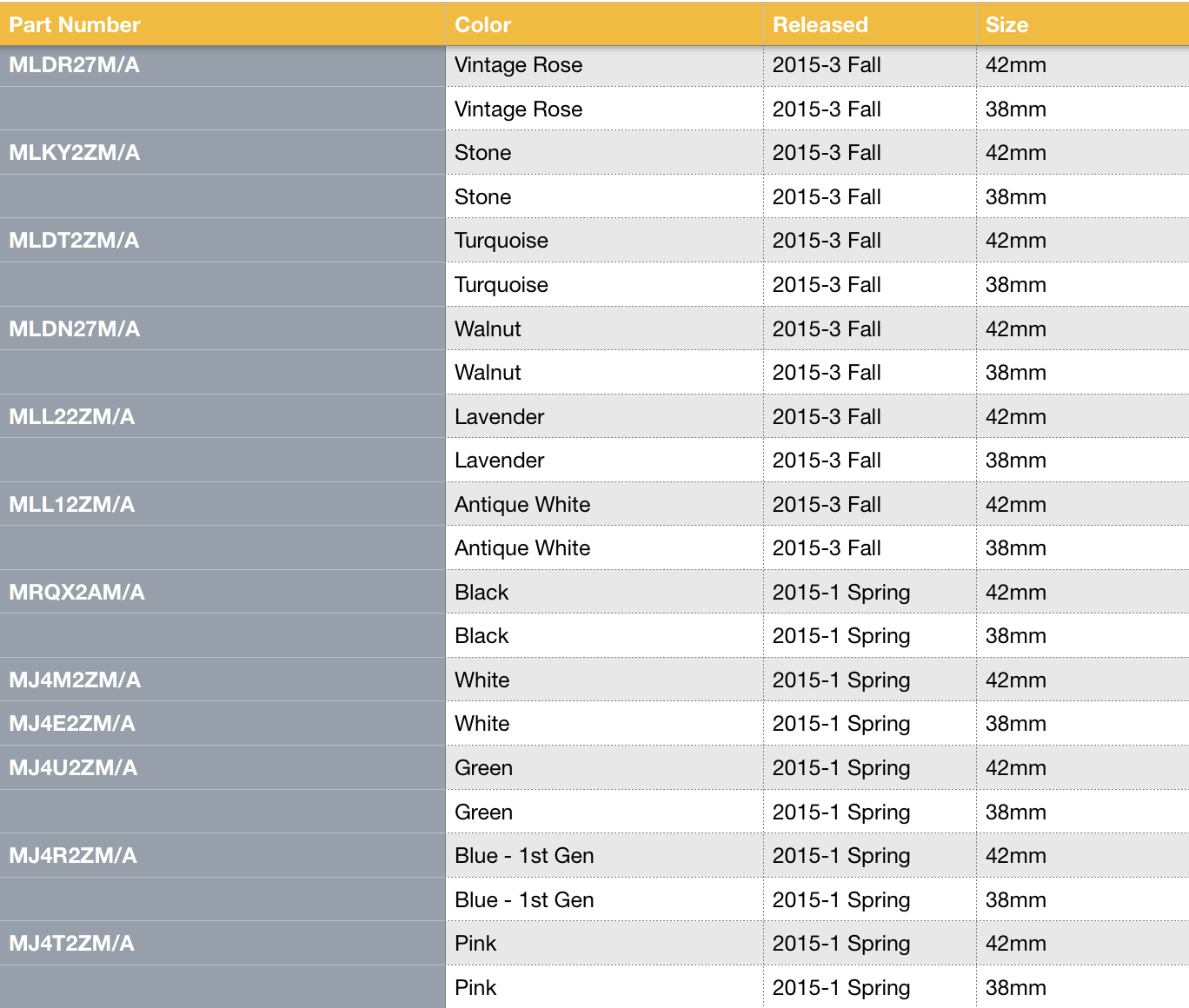Select part number MLL12ZM/A

click(72, 505)
